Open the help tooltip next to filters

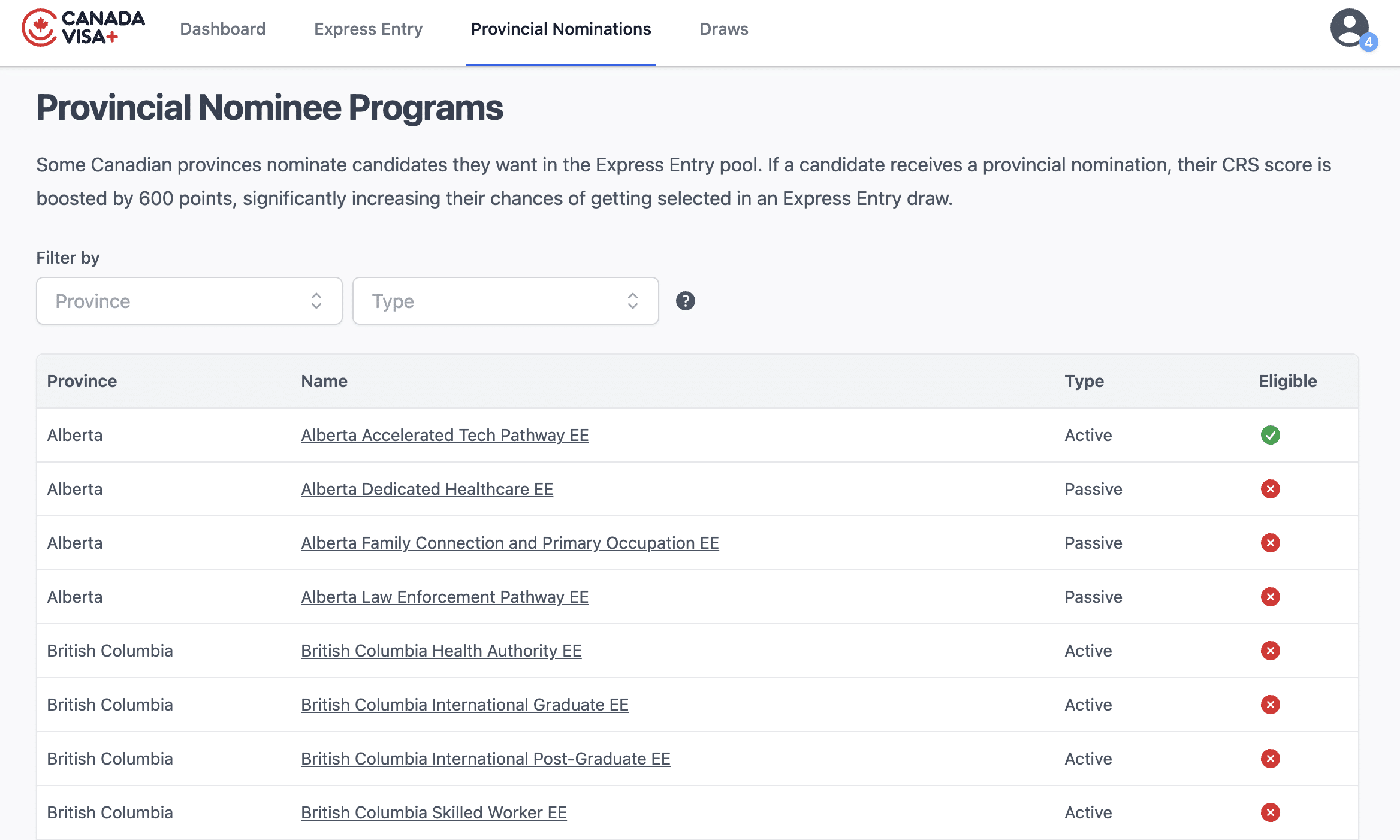(686, 300)
